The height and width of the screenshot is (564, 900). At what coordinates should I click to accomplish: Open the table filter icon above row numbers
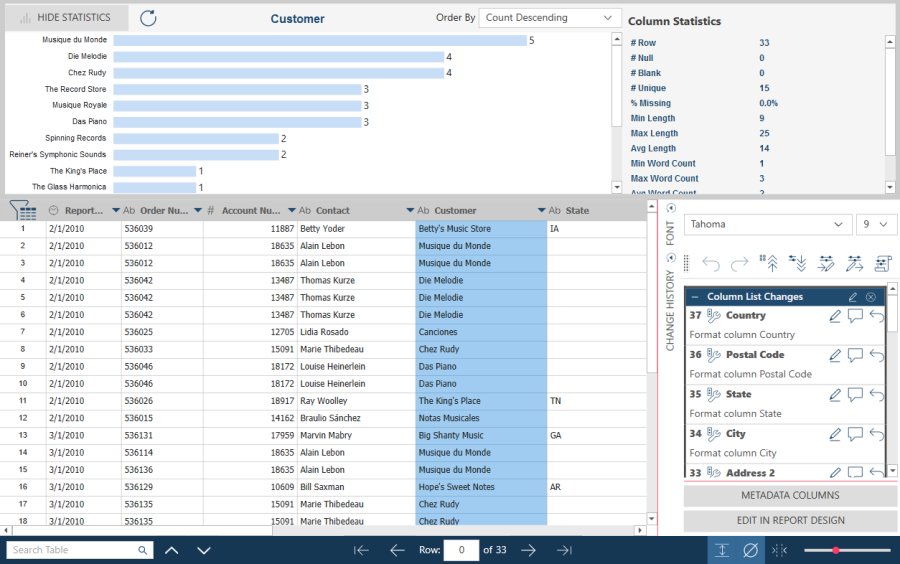(x=23, y=210)
